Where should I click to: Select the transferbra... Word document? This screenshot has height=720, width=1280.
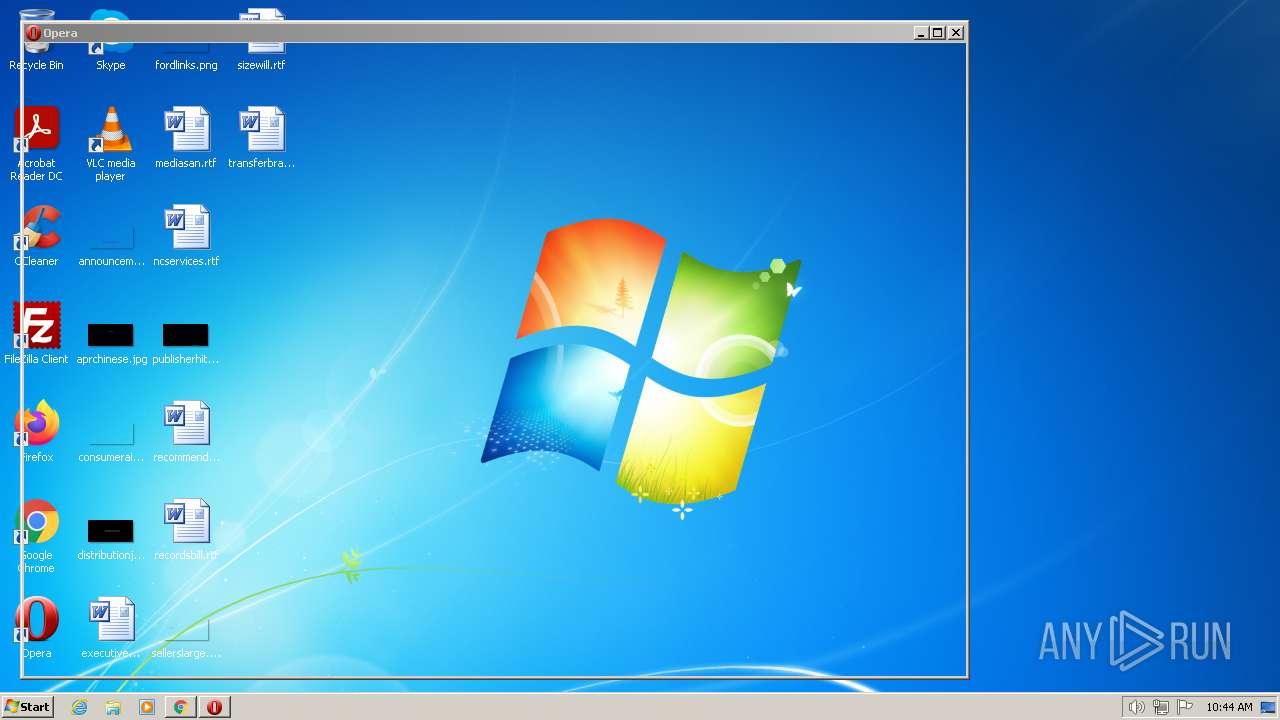click(x=261, y=138)
